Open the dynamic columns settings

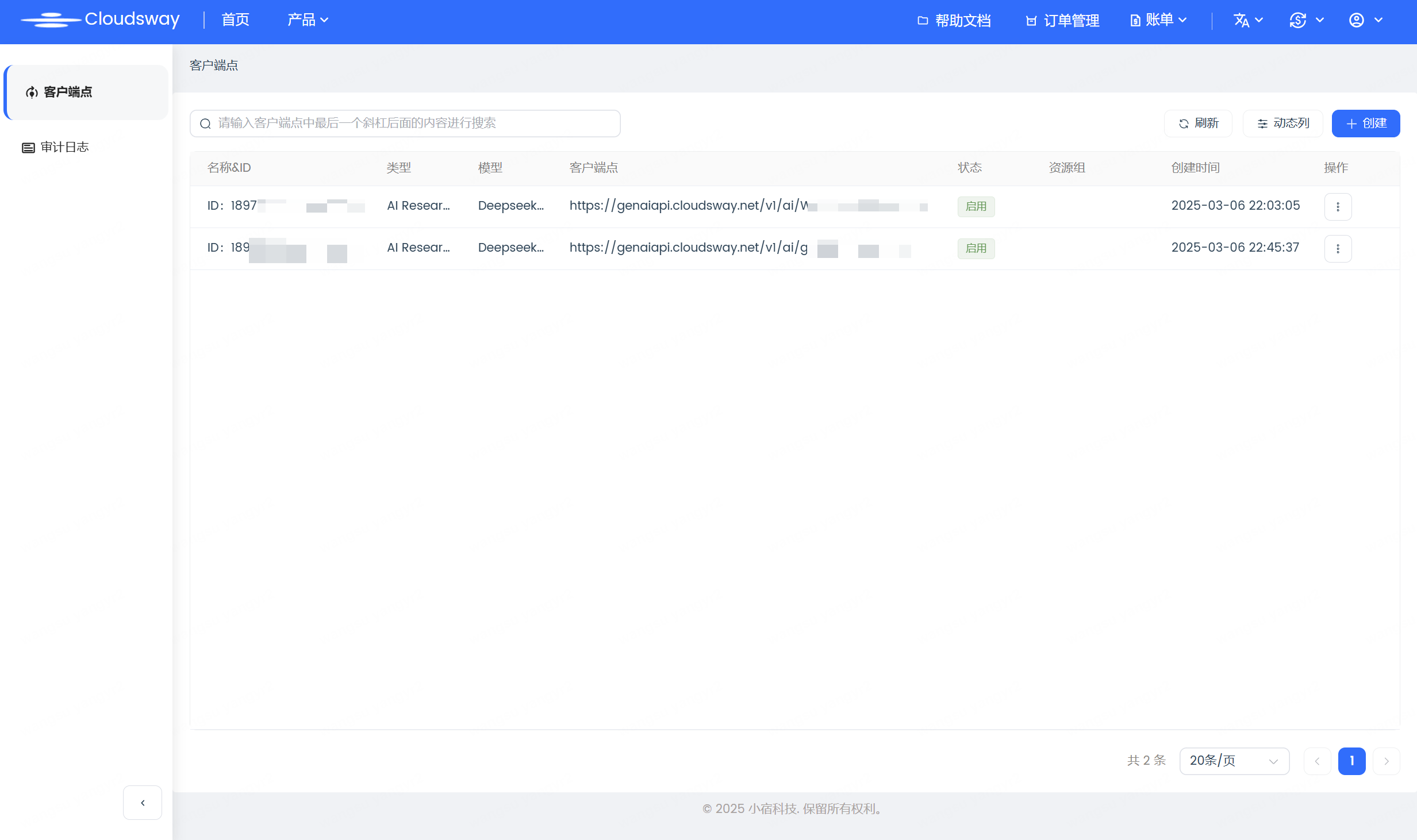[1282, 124]
